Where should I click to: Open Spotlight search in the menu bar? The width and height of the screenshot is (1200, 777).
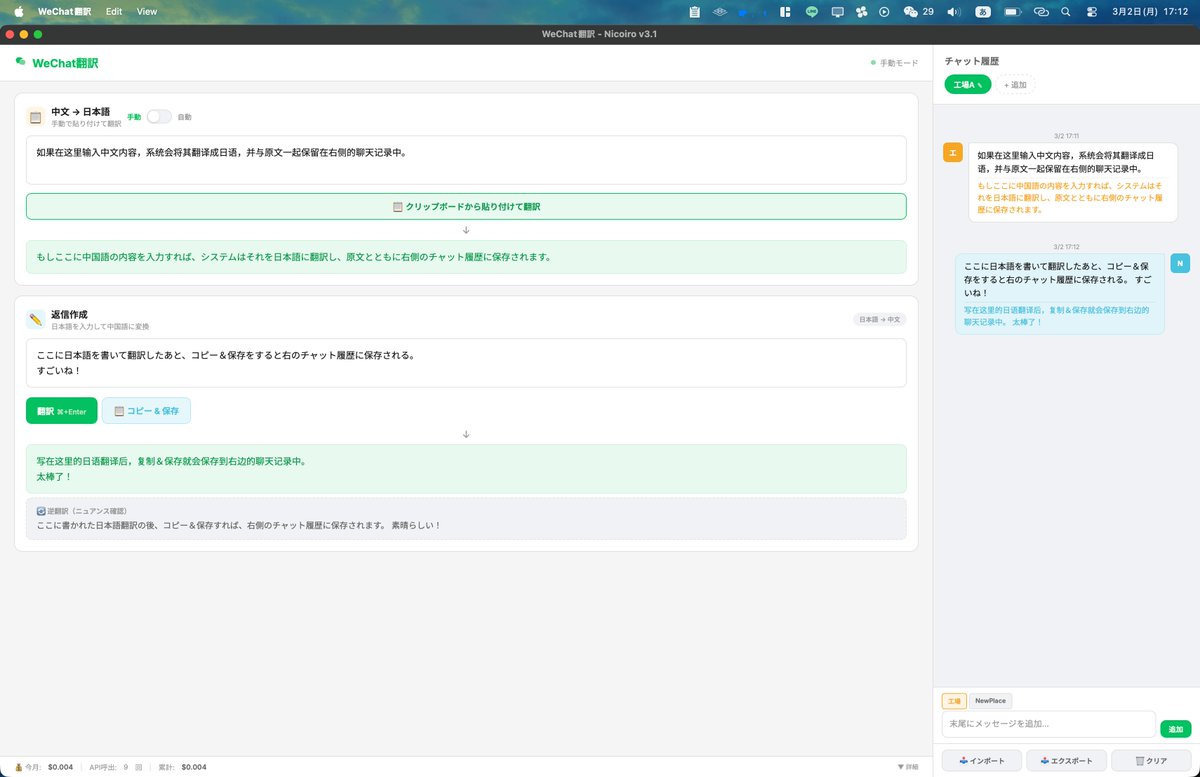[x=1066, y=12]
